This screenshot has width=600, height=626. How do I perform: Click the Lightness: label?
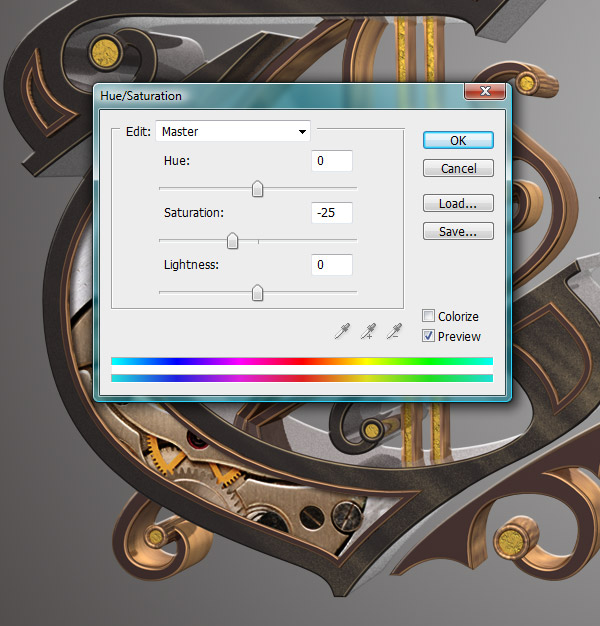coord(192,265)
